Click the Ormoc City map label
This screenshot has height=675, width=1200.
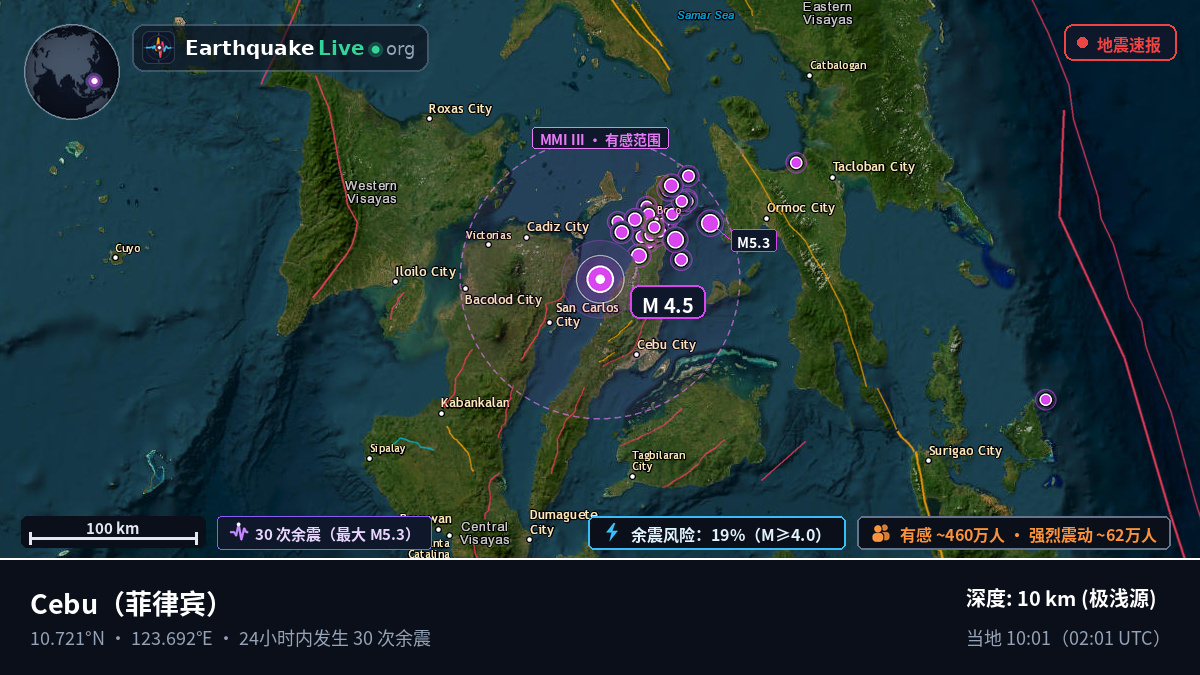[x=801, y=208]
